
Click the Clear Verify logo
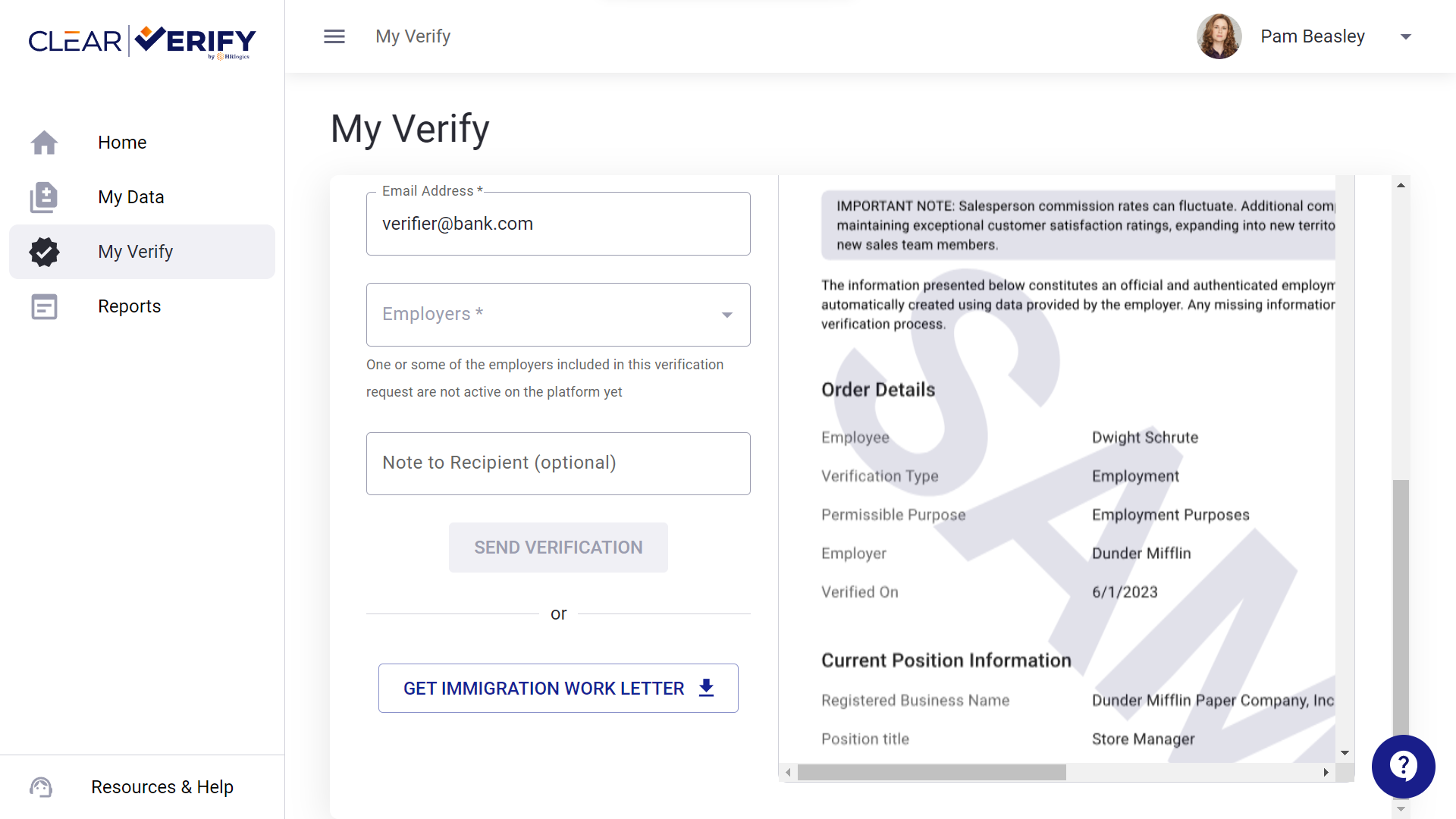pyautogui.click(x=143, y=41)
